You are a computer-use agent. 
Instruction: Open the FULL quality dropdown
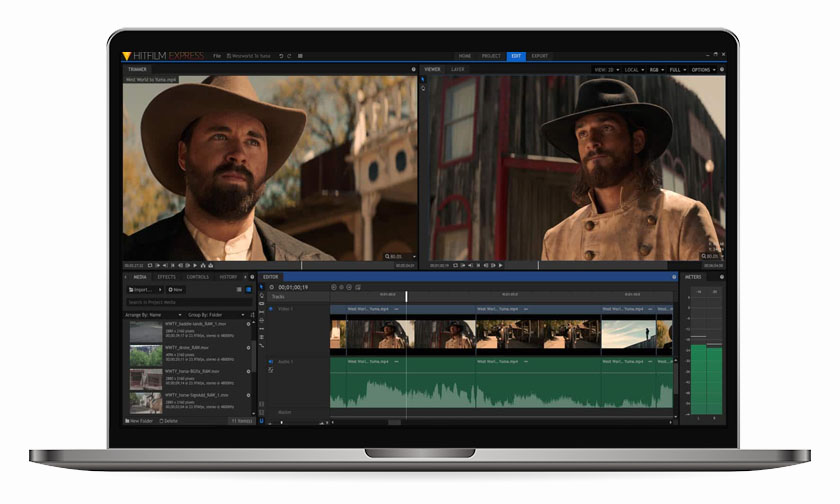pos(677,70)
